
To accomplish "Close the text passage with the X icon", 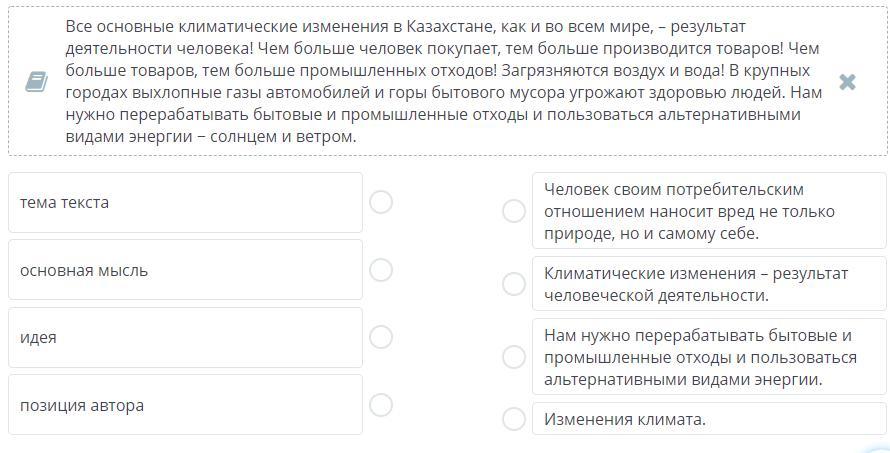I will (847, 82).
